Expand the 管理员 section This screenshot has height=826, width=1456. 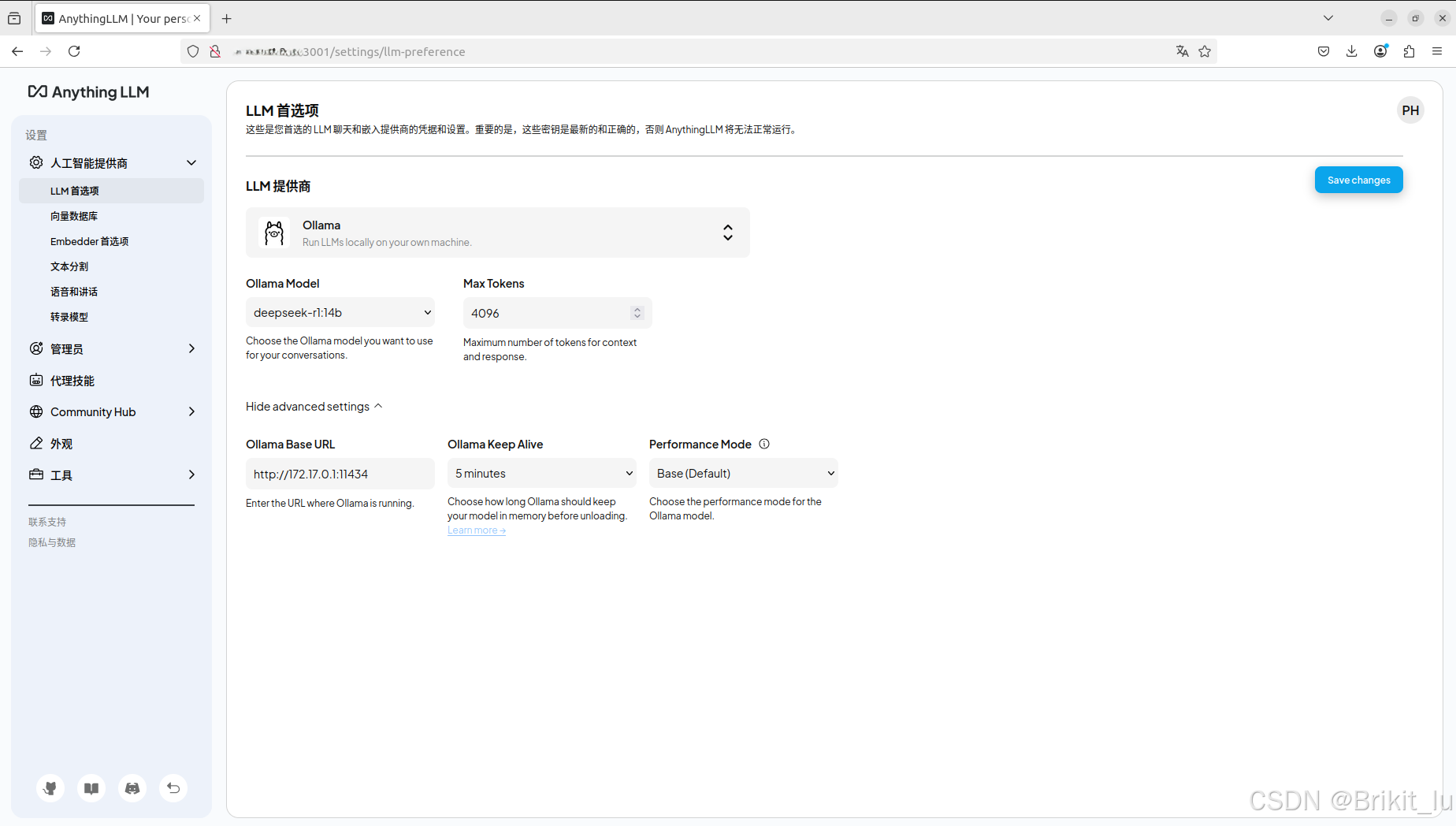tap(191, 348)
